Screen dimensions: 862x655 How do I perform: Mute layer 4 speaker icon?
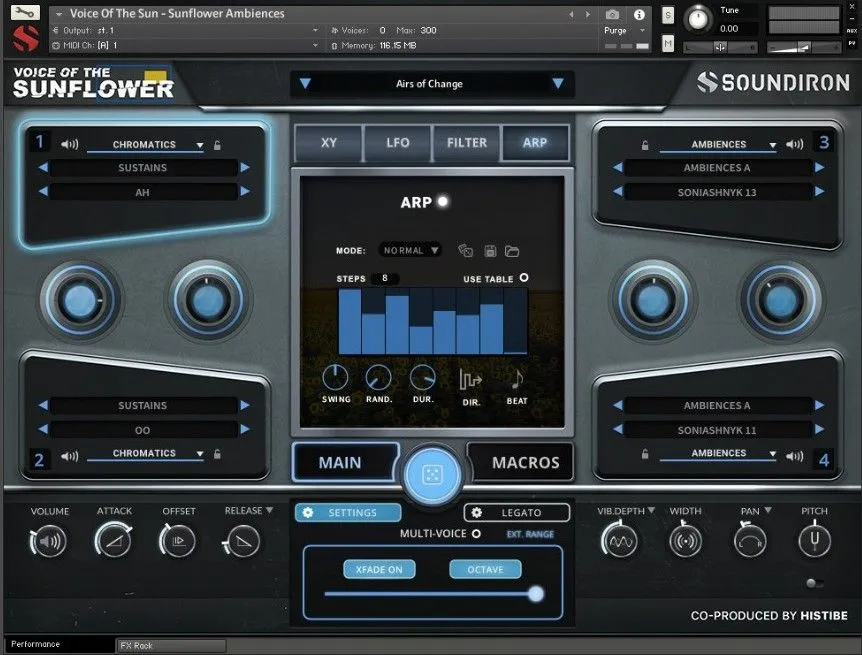tap(794, 456)
